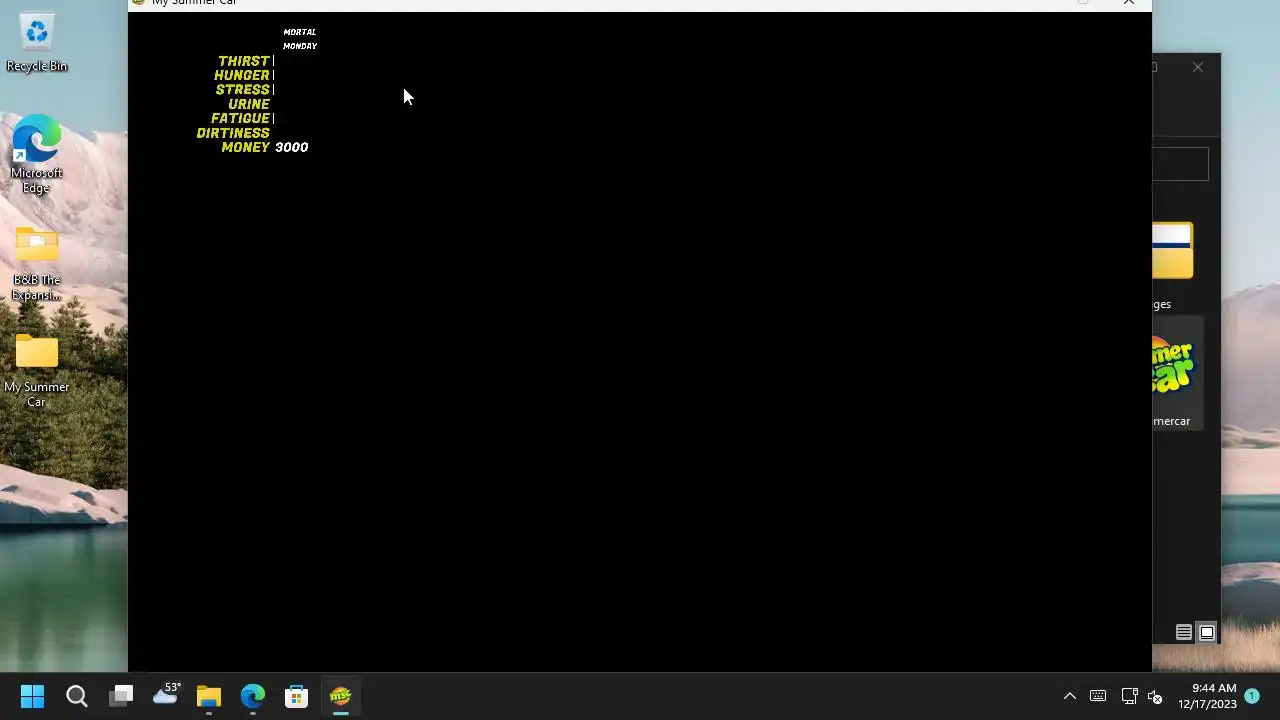Click the STRESS stat label
This screenshot has height=720, width=1280.
pos(243,90)
